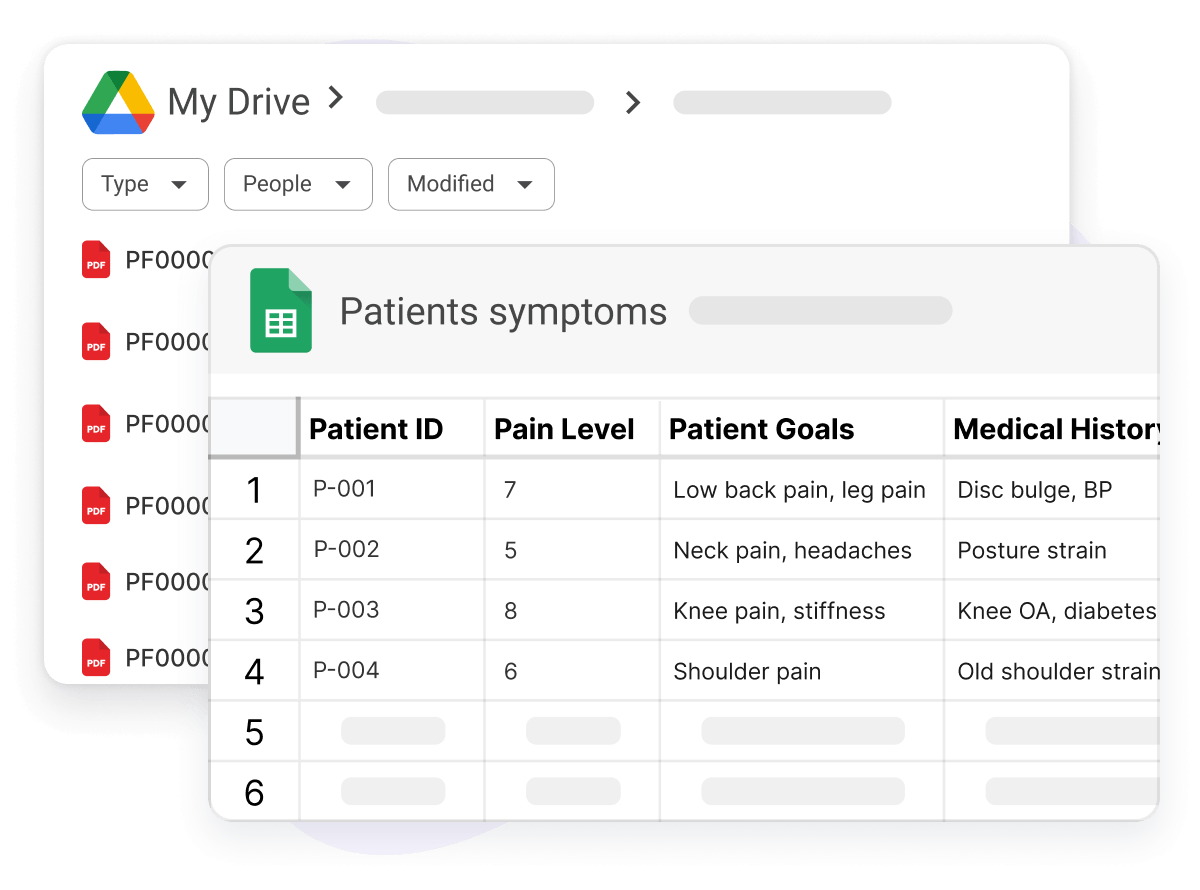Select the 'Shoulder pain' cell
This screenshot has height=890, width=1200.
[x=747, y=672]
